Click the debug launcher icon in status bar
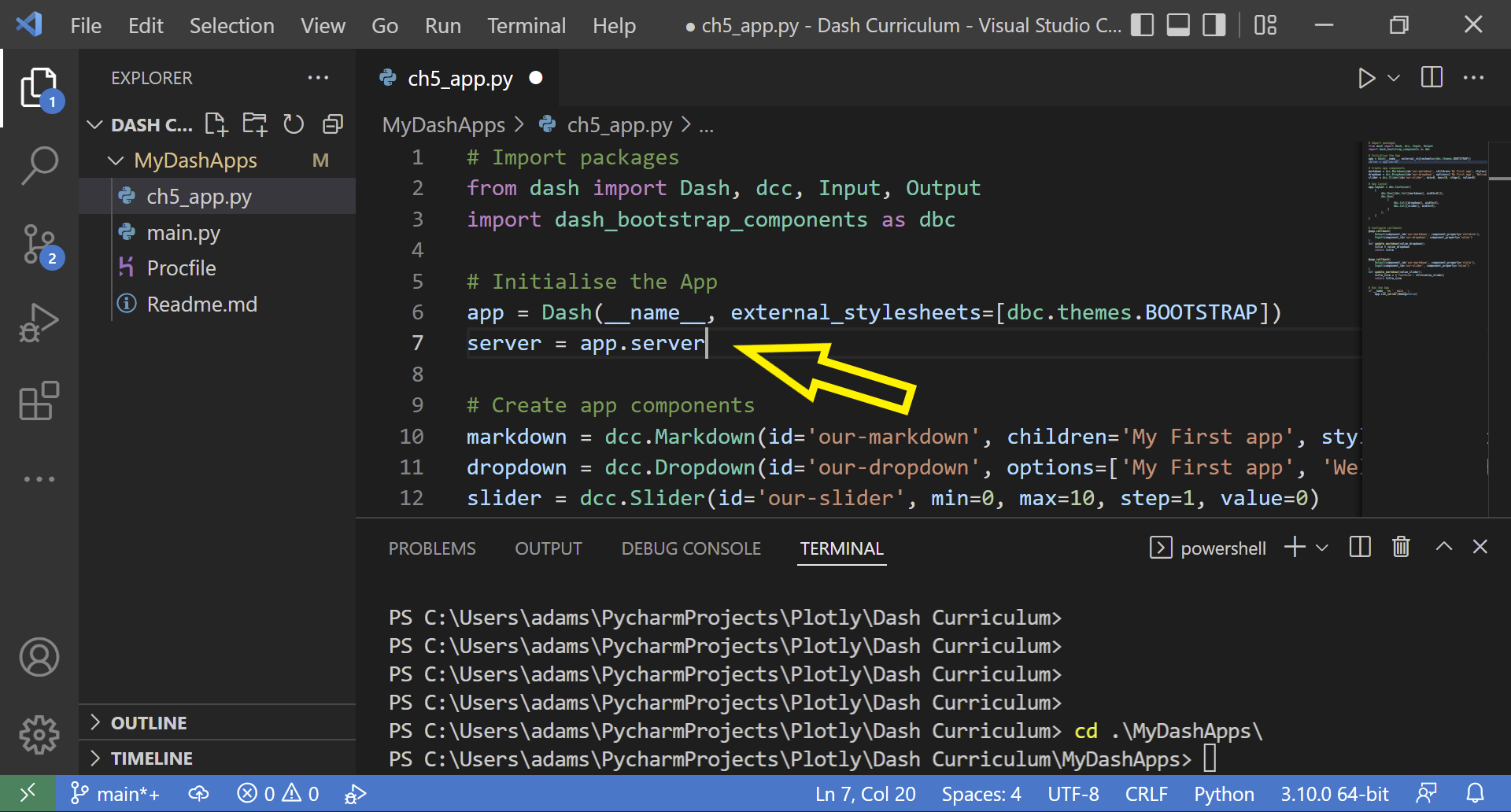Screen dimensions: 1511x812 click(x=356, y=794)
